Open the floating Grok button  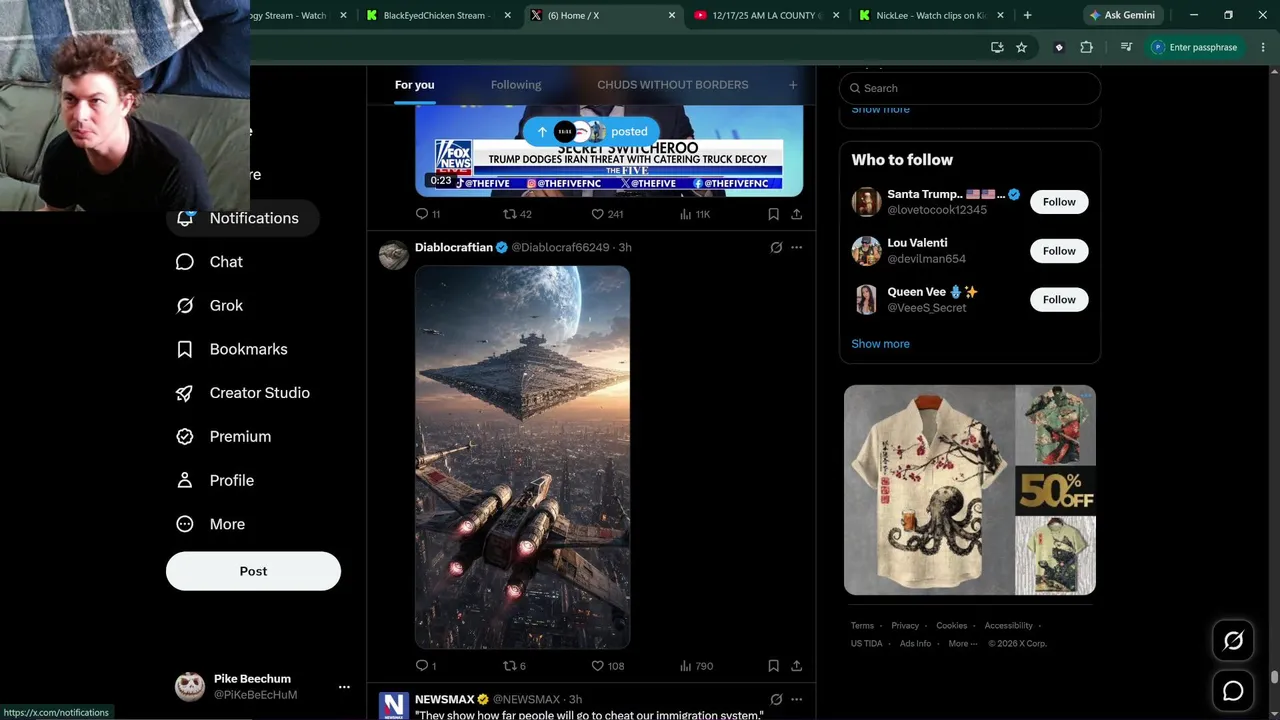coord(1233,641)
